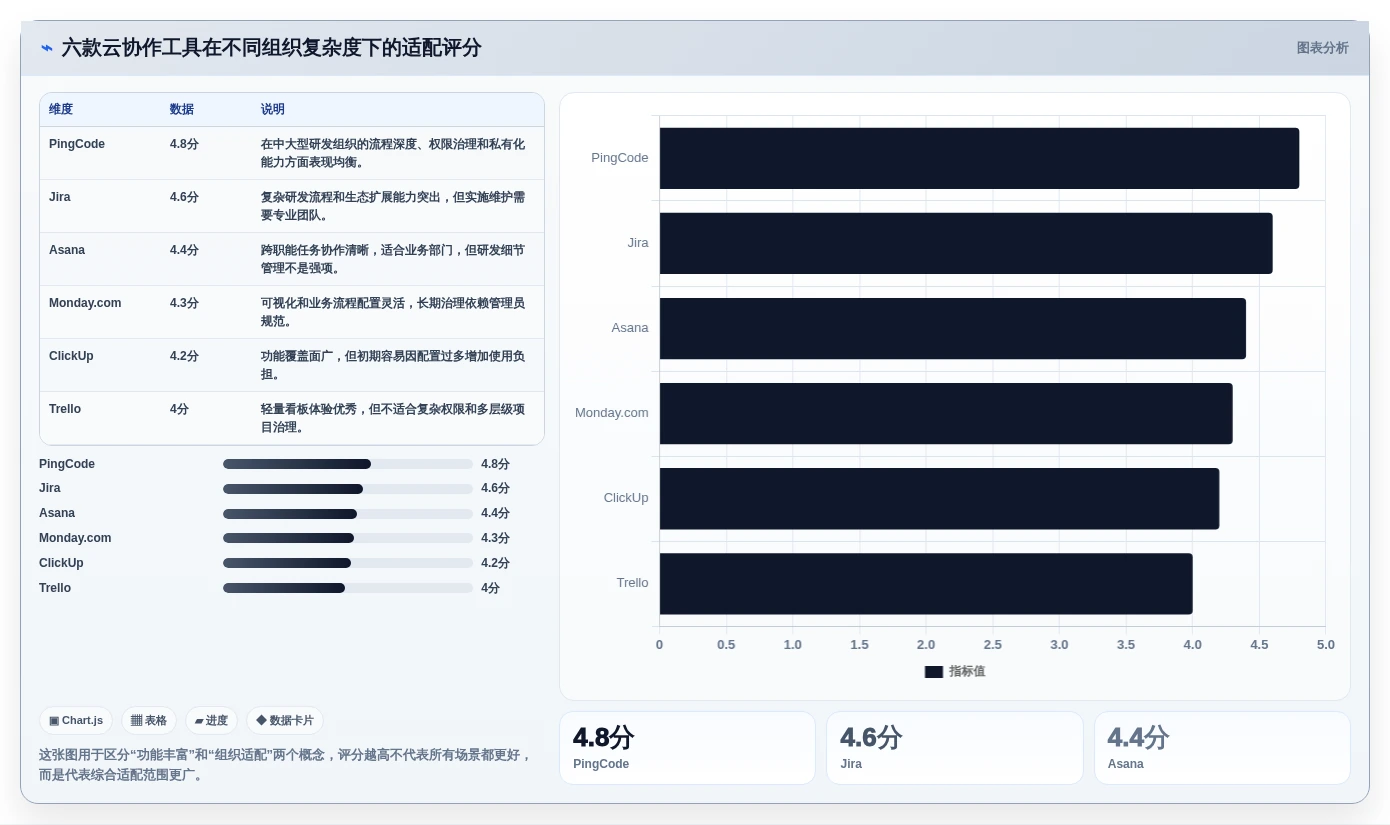The width and height of the screenshot is (1390, 825).
Task: Click the Jira bar in the chart
Action: click(x=966, y=243)
